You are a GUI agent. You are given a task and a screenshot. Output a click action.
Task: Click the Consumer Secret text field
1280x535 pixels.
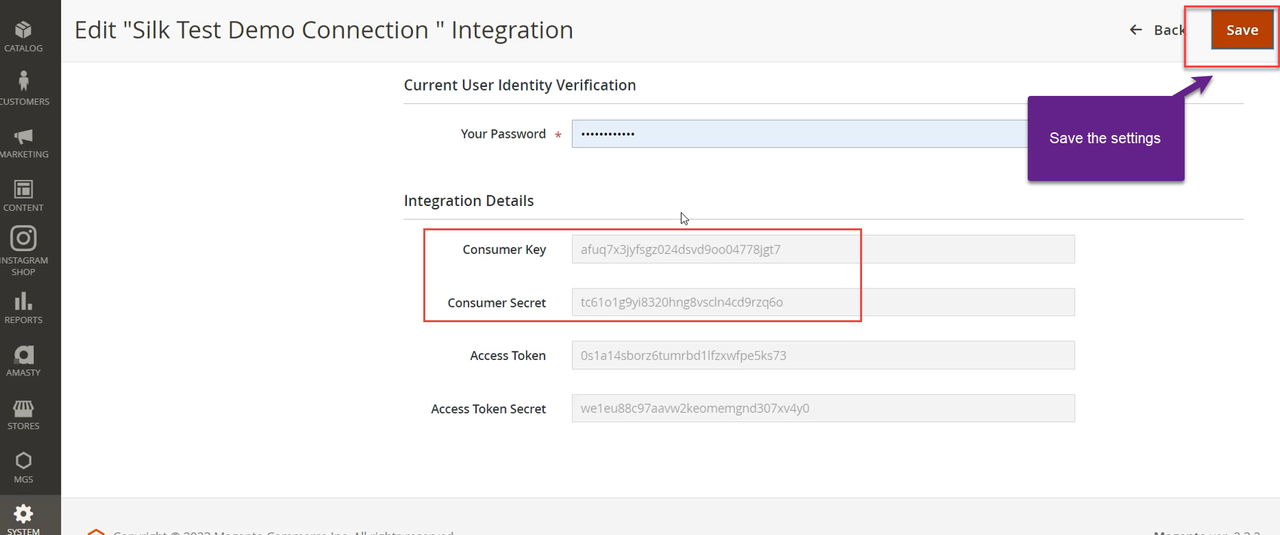[822, 302]
